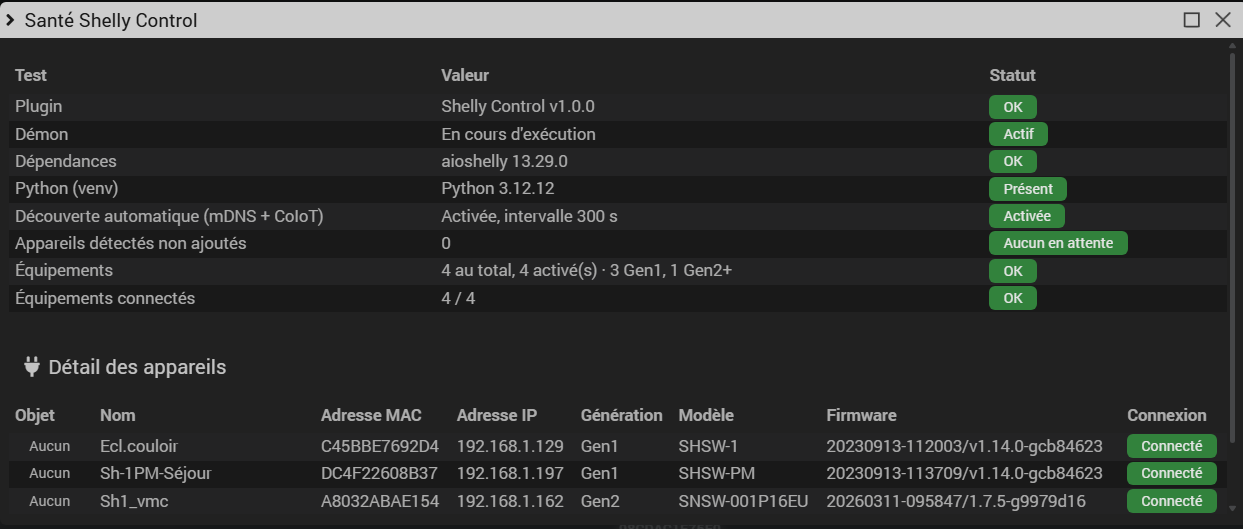This screenshot has width=1243, height=529.
Task: Click firmware 20230913-113709/v1.14.0-gcb84623
Action: click(x=964, y=473)
